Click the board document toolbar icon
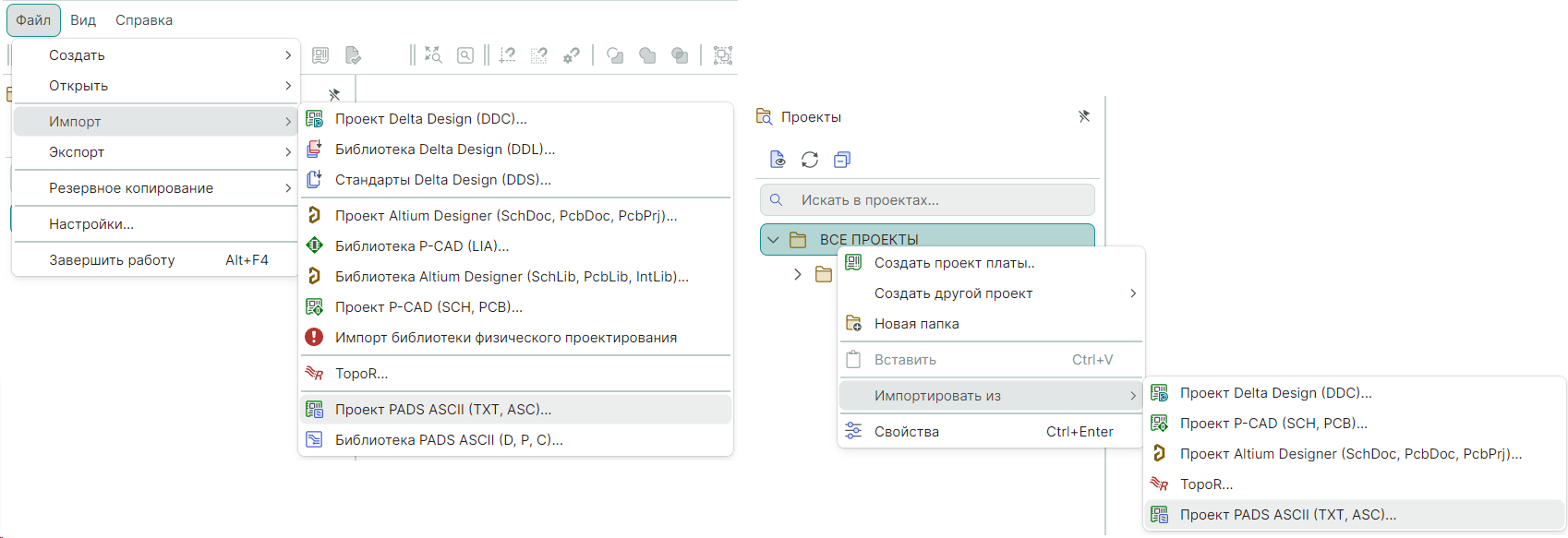Screen dimensions: 1568x538 point(320,55)
